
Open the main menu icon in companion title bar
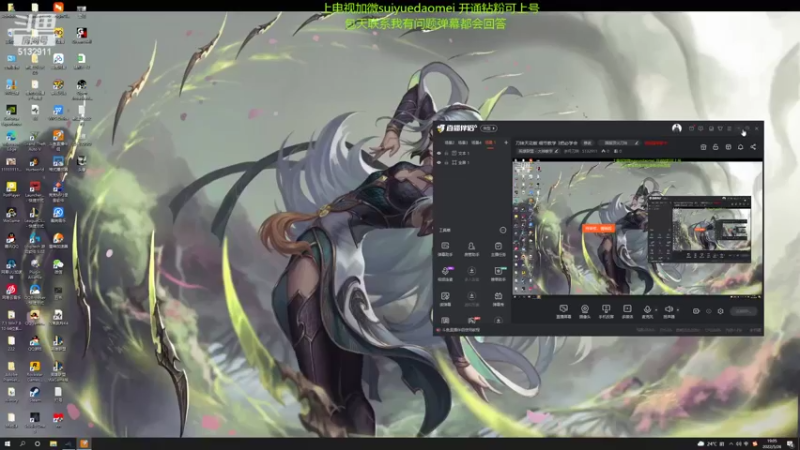click(729, 129)
